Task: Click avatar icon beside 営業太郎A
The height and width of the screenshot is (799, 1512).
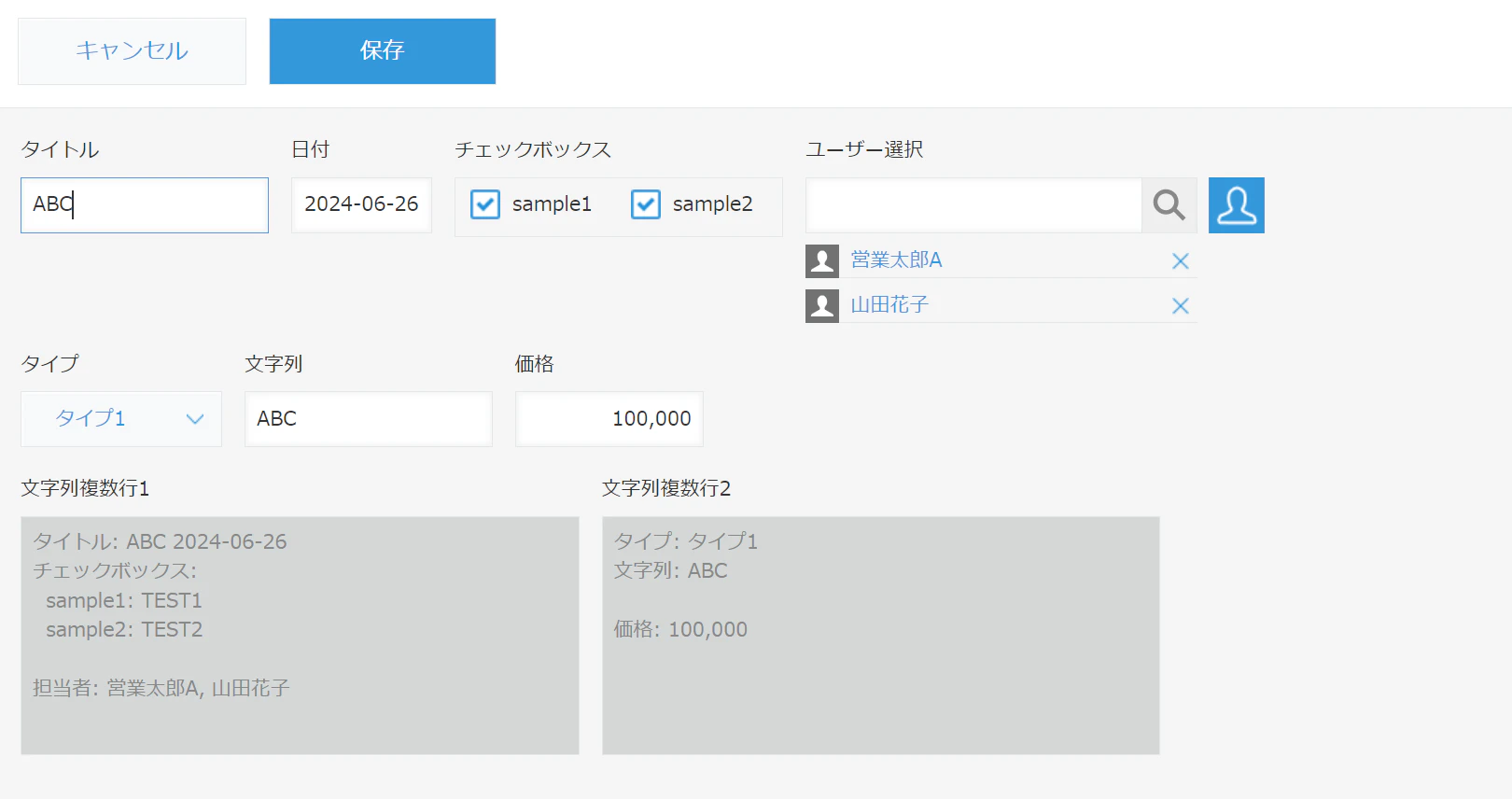Action: tap(822, 261)
